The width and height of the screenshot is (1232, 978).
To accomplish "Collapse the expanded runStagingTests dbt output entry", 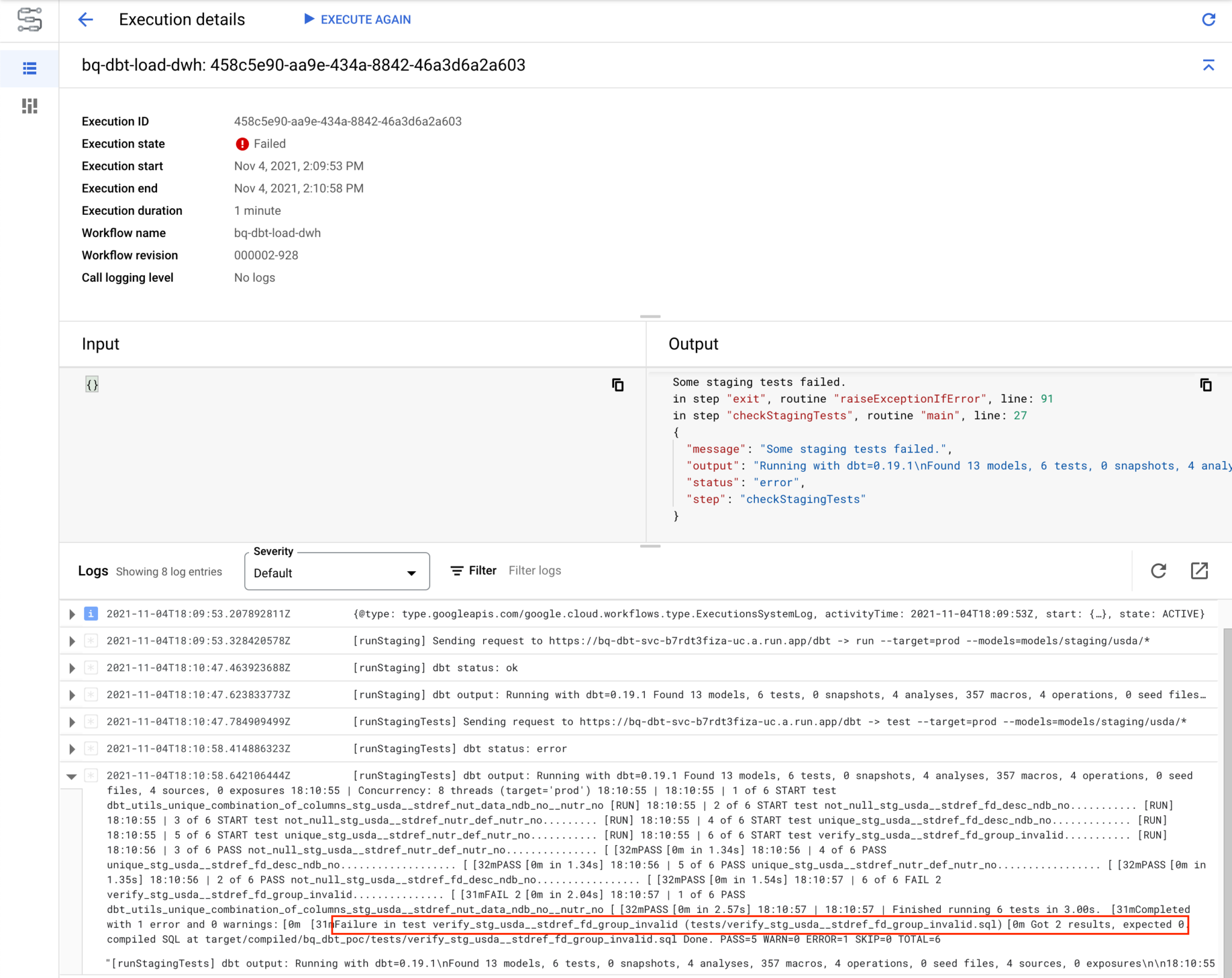I will coord(72,776).
